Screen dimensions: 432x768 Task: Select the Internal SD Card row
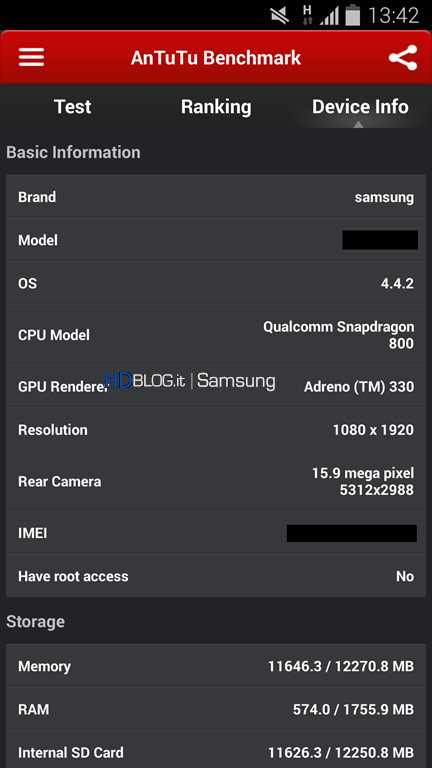pos(216,750)
